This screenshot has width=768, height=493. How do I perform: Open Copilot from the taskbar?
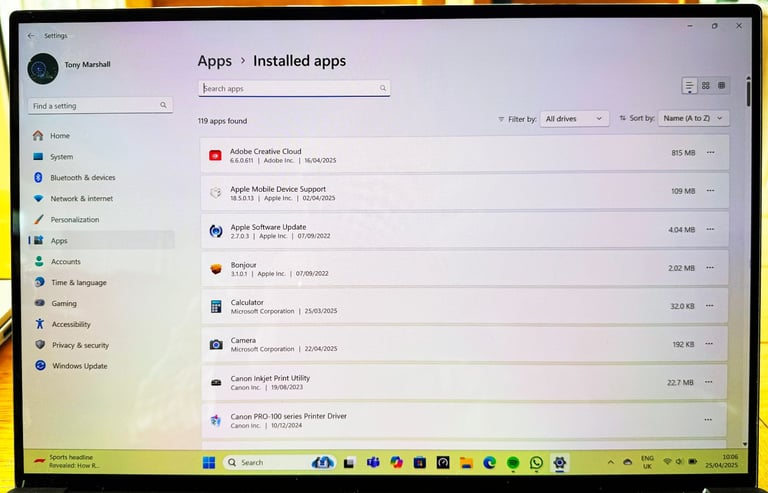pyautogui.click(x=396, y=462)
